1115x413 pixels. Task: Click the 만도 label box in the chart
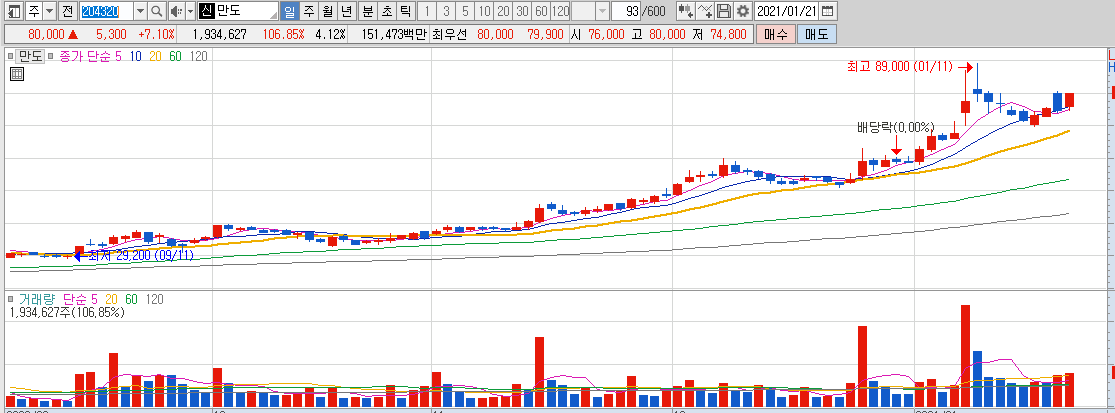30,56
